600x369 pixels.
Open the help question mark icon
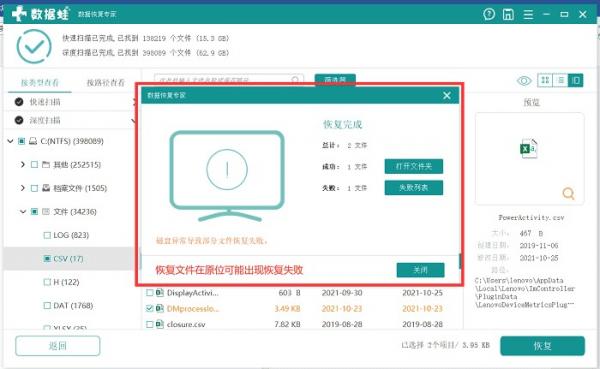pyautogui.click(x=489, y=15)
